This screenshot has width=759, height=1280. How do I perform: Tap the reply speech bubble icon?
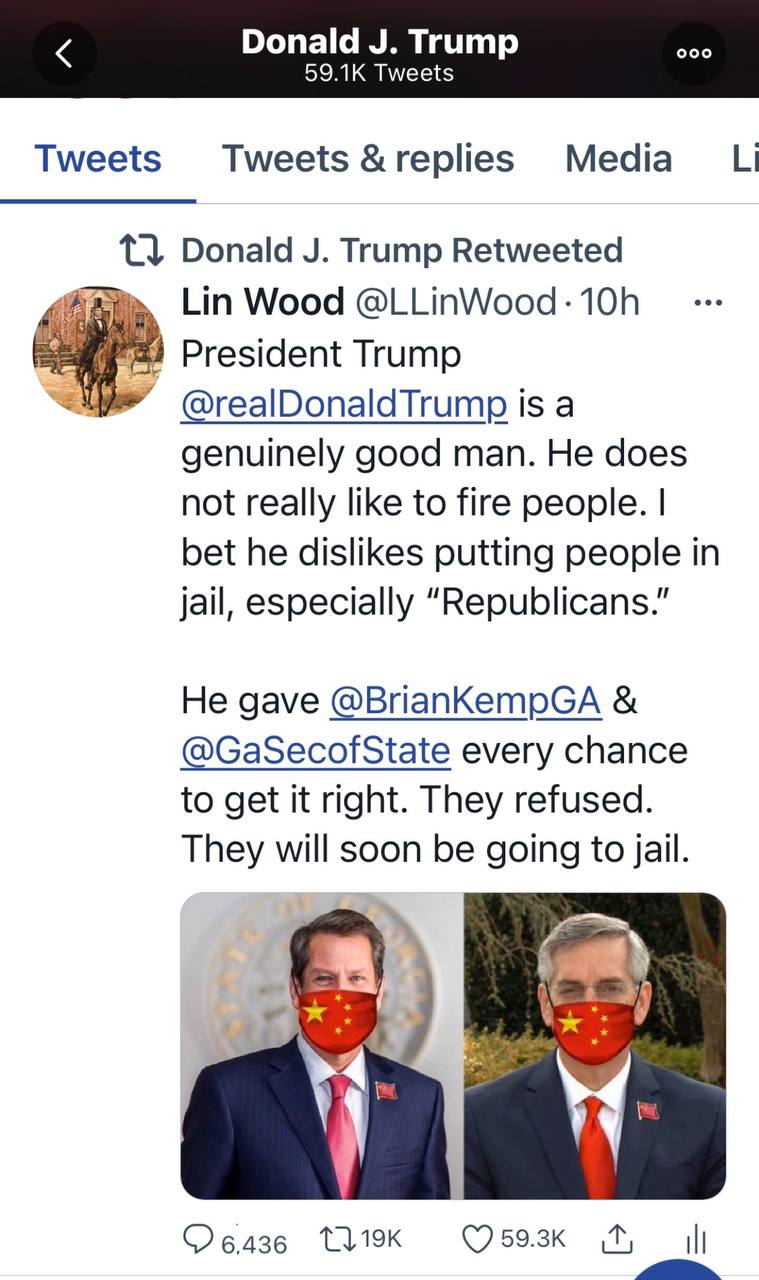click(x=198, y=1239)
